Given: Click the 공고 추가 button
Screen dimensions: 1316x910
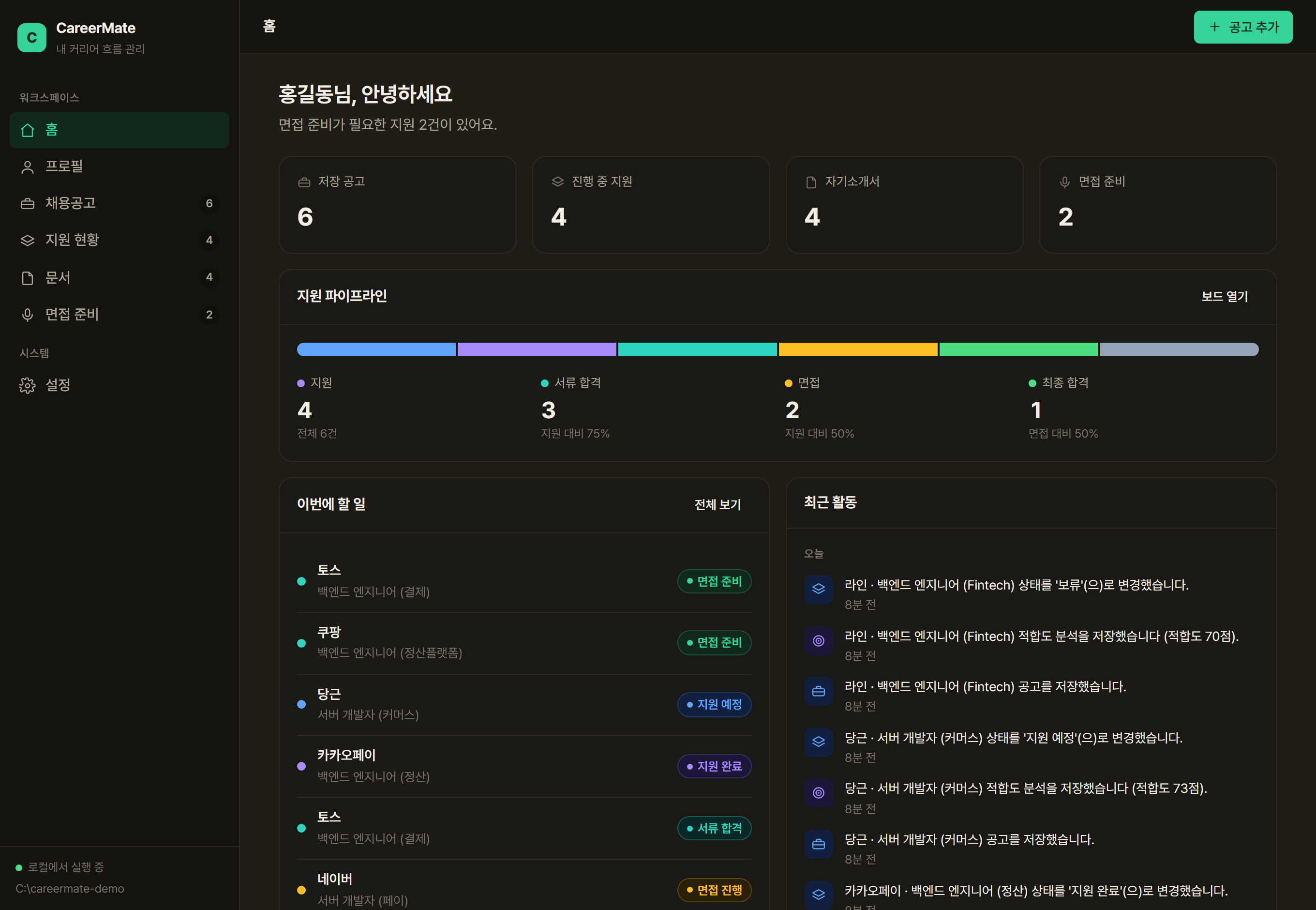Looking at the screenshot, I should click(1243, 27).
